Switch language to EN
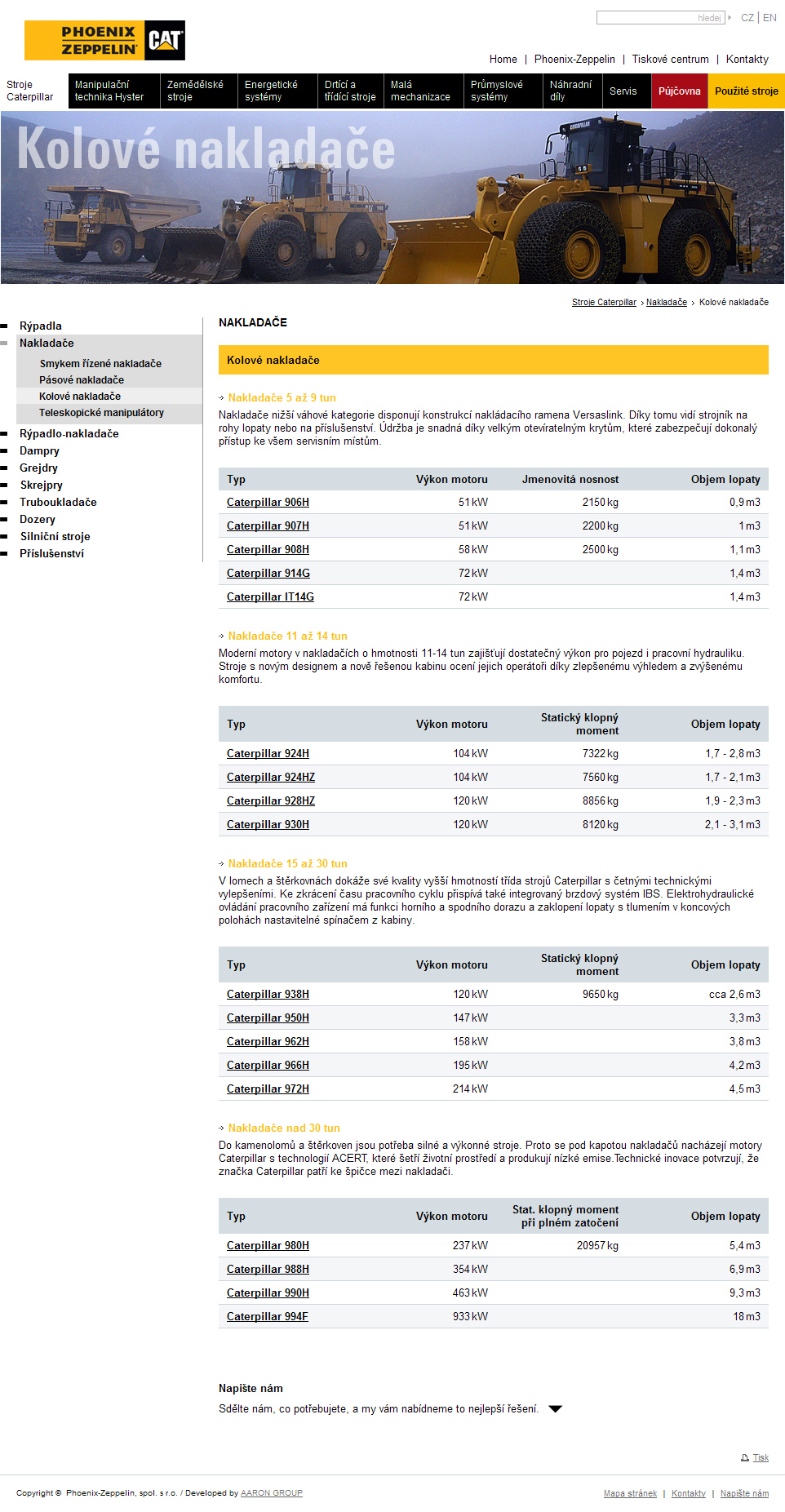Screen dimensions: 785x1512 tap(769, 17)
